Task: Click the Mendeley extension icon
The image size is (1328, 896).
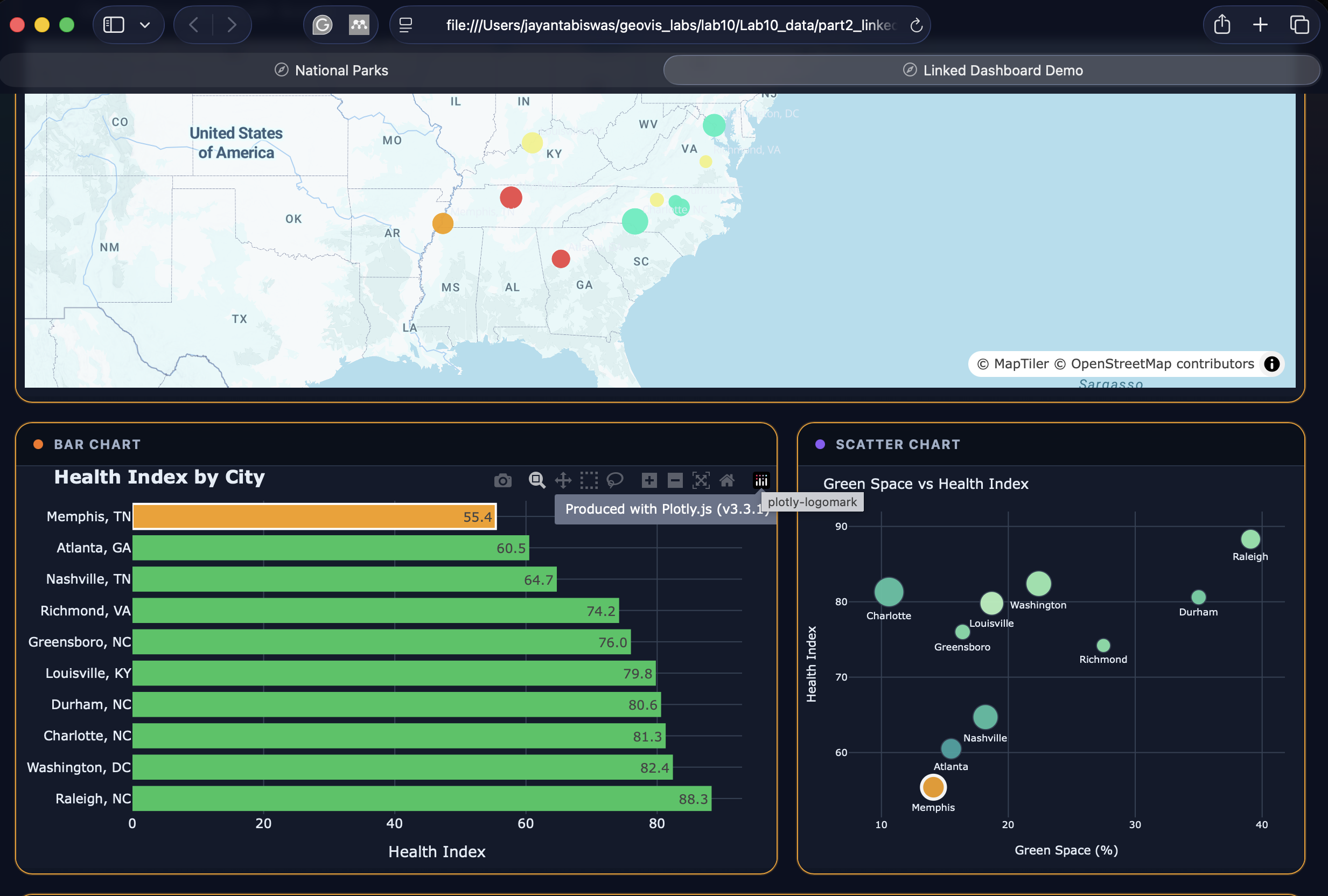Action: (x=359, y=25)
